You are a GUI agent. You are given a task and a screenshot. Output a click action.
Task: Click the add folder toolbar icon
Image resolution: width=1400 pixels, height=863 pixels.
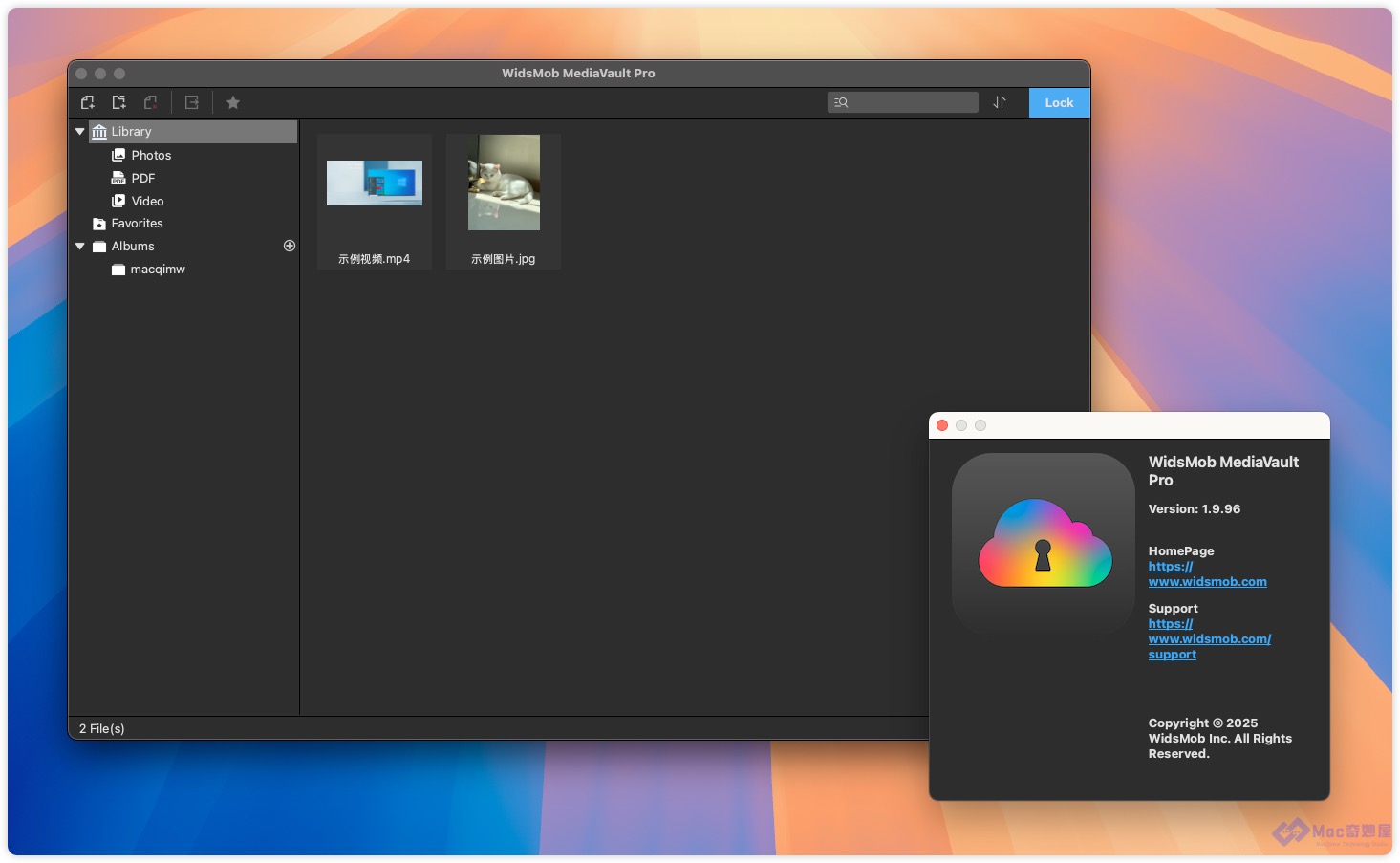point(119,102)
